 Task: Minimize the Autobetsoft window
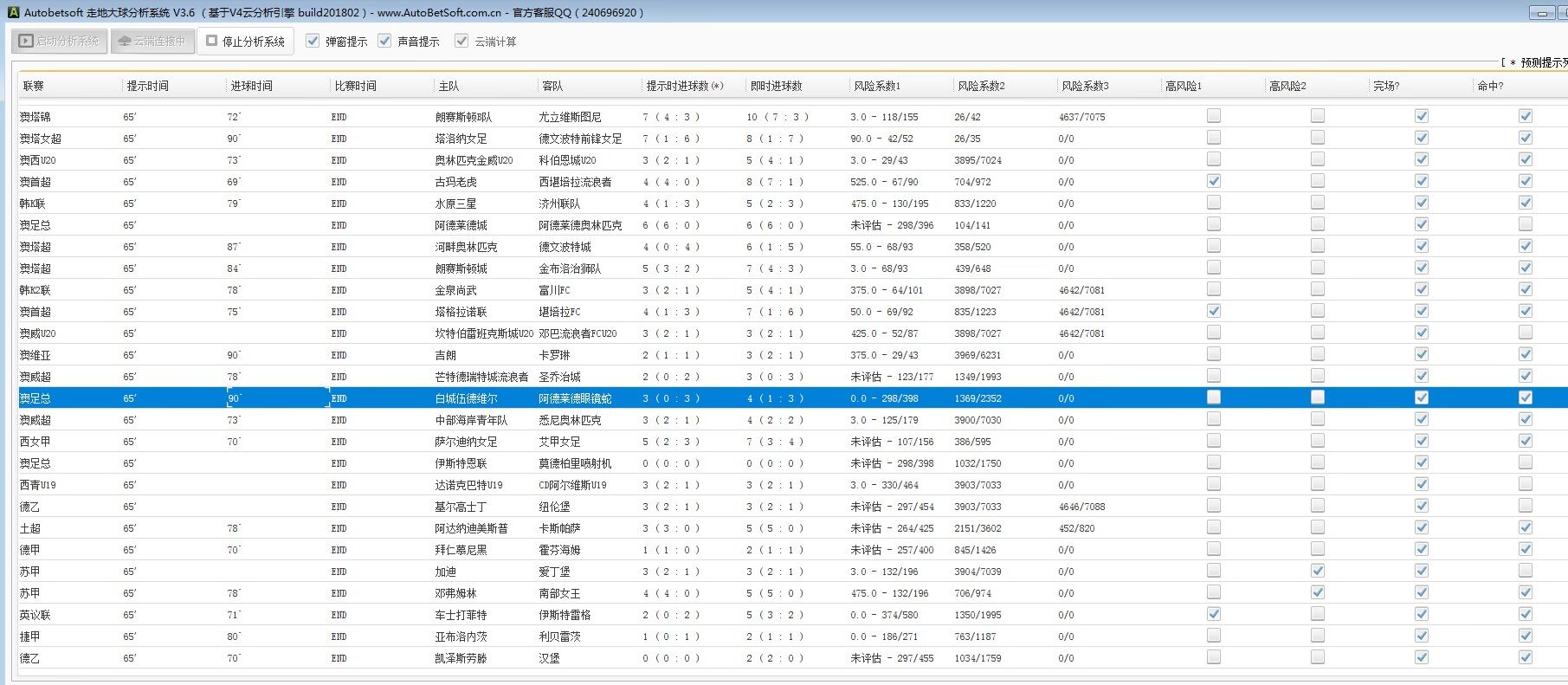[x=1542, y=13]
